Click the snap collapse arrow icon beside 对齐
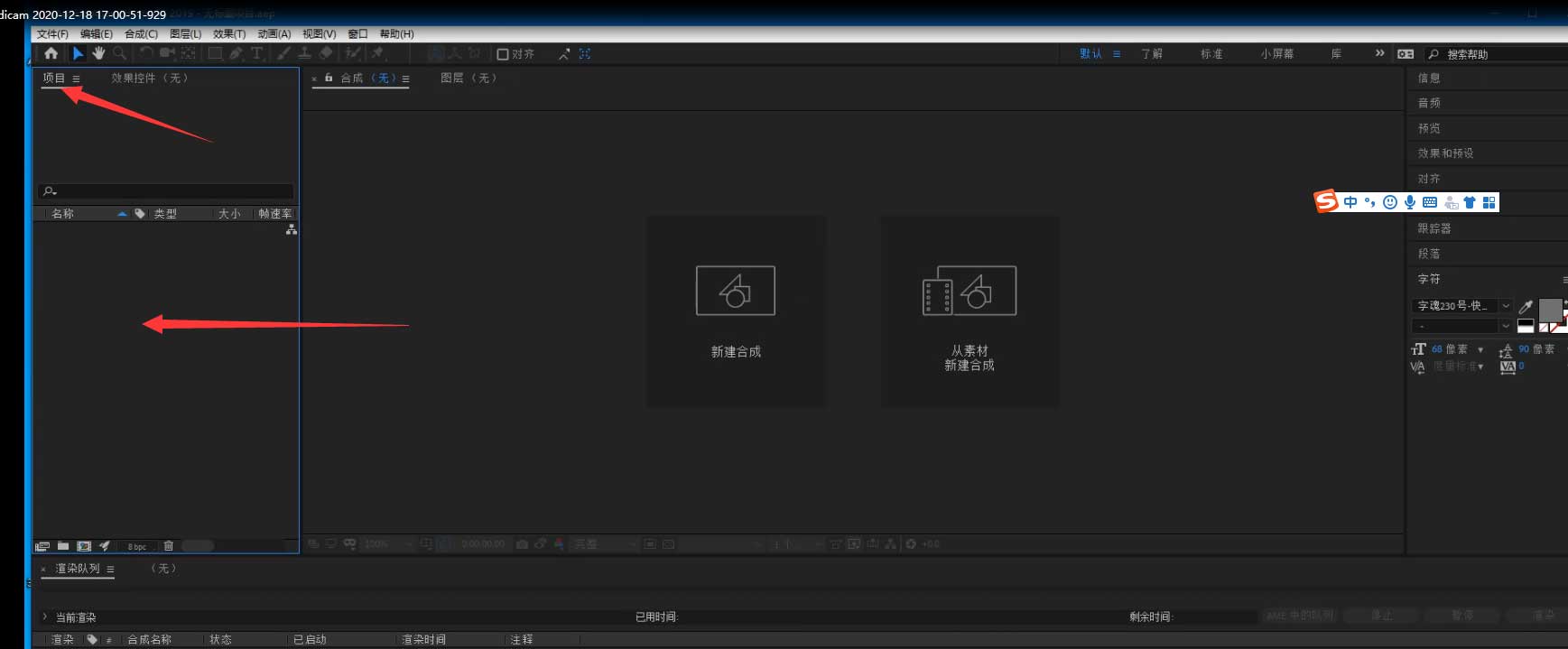1568x649 pixels. point(564,54)
